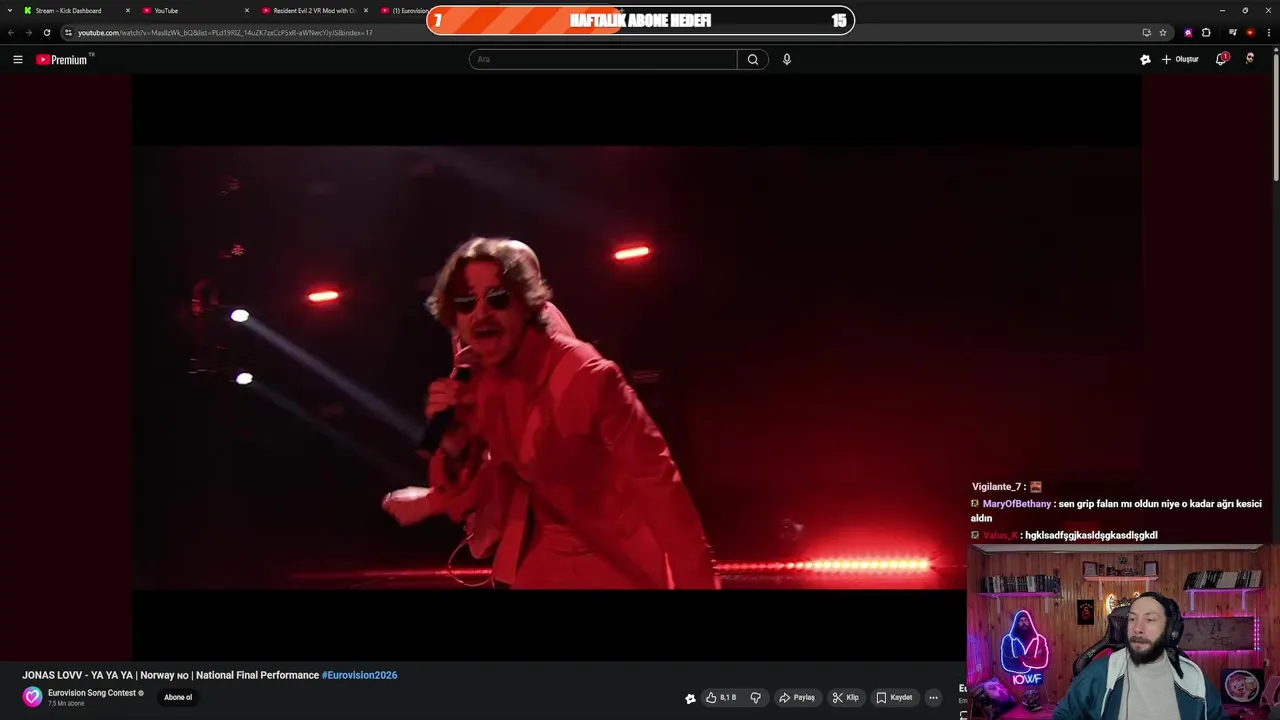Viewport: 1280px width, 720px height.
Task: Close the Stream - Kick Dashboard tab
Action: coord(128,11)
